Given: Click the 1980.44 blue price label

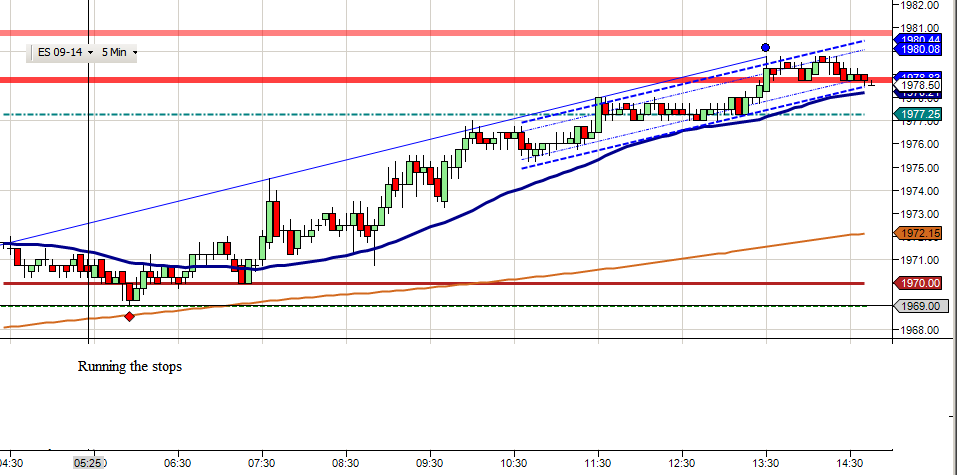Looking at the screenshot, I should tap(920, 40).
